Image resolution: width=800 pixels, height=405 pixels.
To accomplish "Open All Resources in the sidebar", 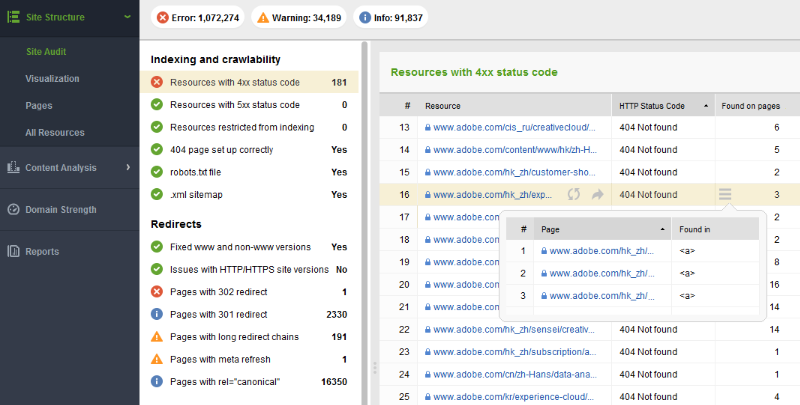I will pyautogui.click(x=55, y=133).
